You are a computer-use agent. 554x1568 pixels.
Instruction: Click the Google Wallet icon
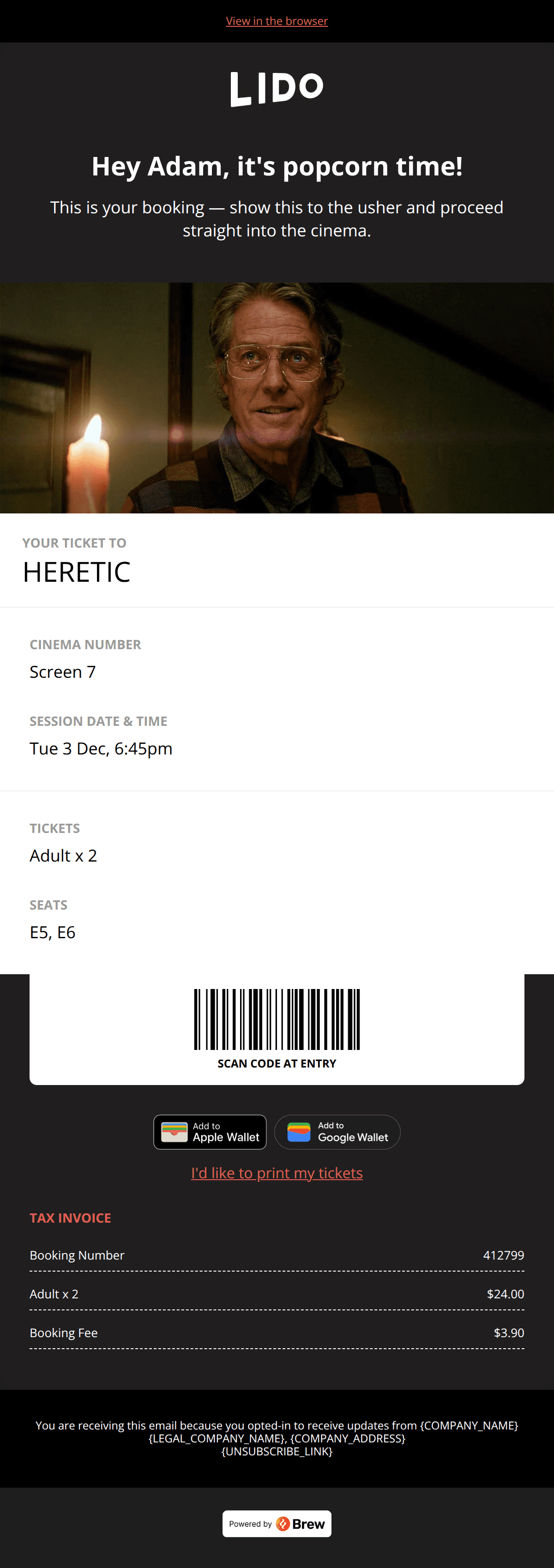pos(299,1132)
